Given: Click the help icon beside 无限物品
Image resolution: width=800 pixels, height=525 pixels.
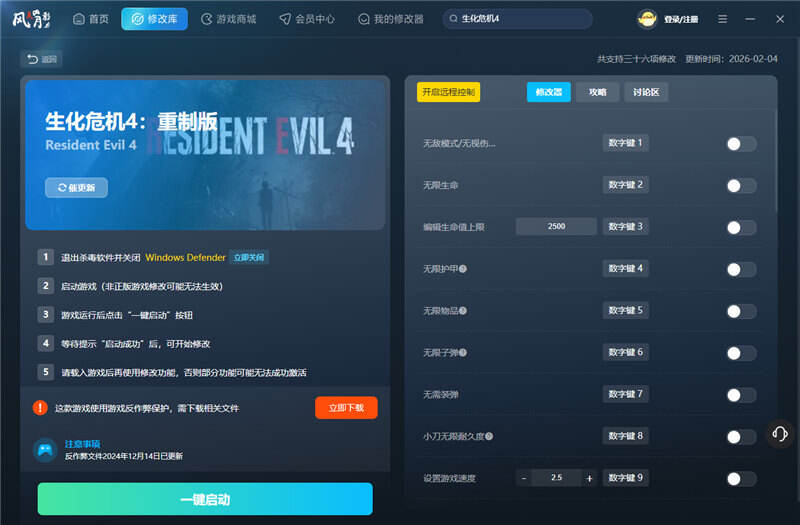Looking at the screenshot, I should [463, 311].
